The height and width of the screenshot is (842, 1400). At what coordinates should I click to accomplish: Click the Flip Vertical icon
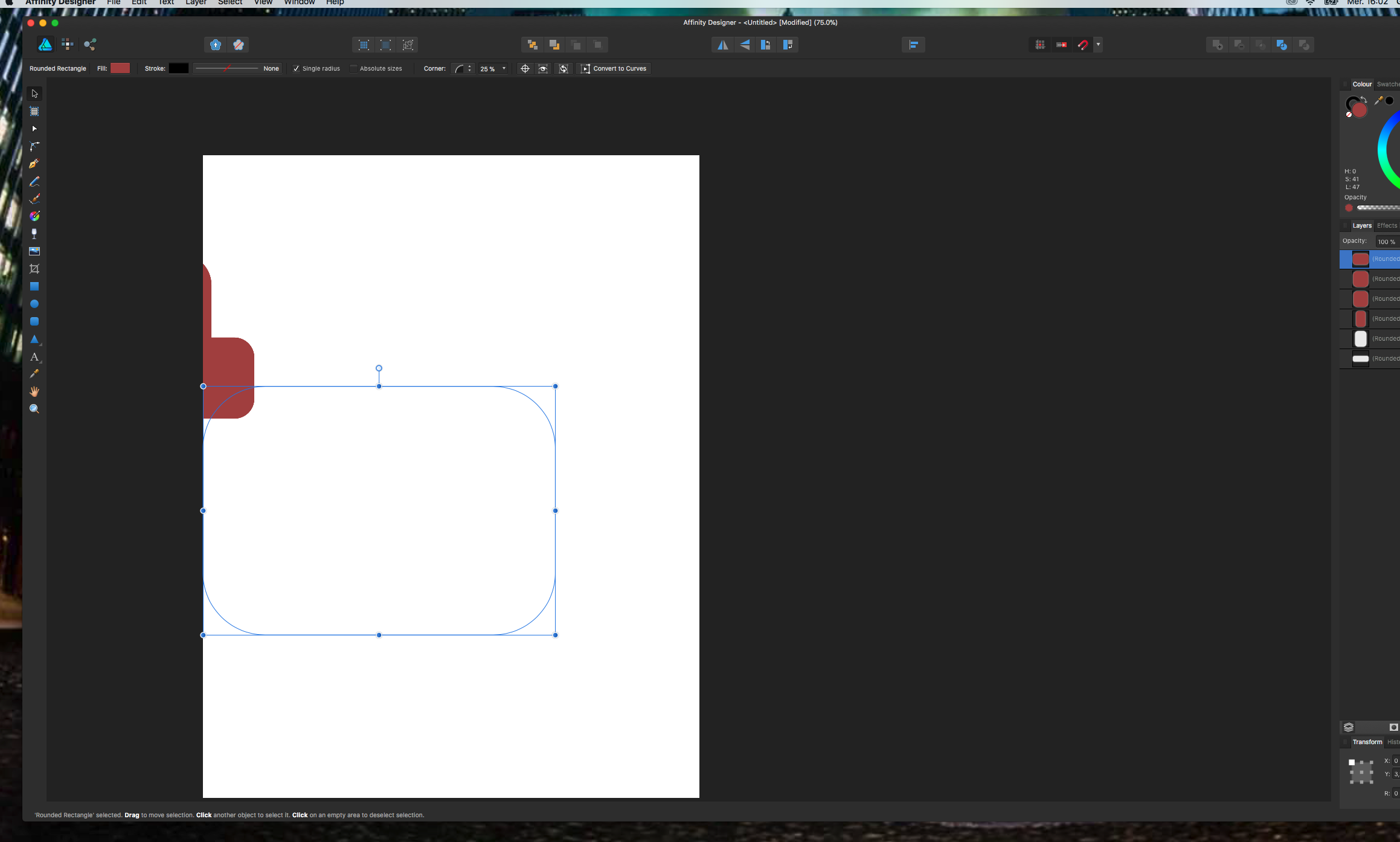pos(745,45)
